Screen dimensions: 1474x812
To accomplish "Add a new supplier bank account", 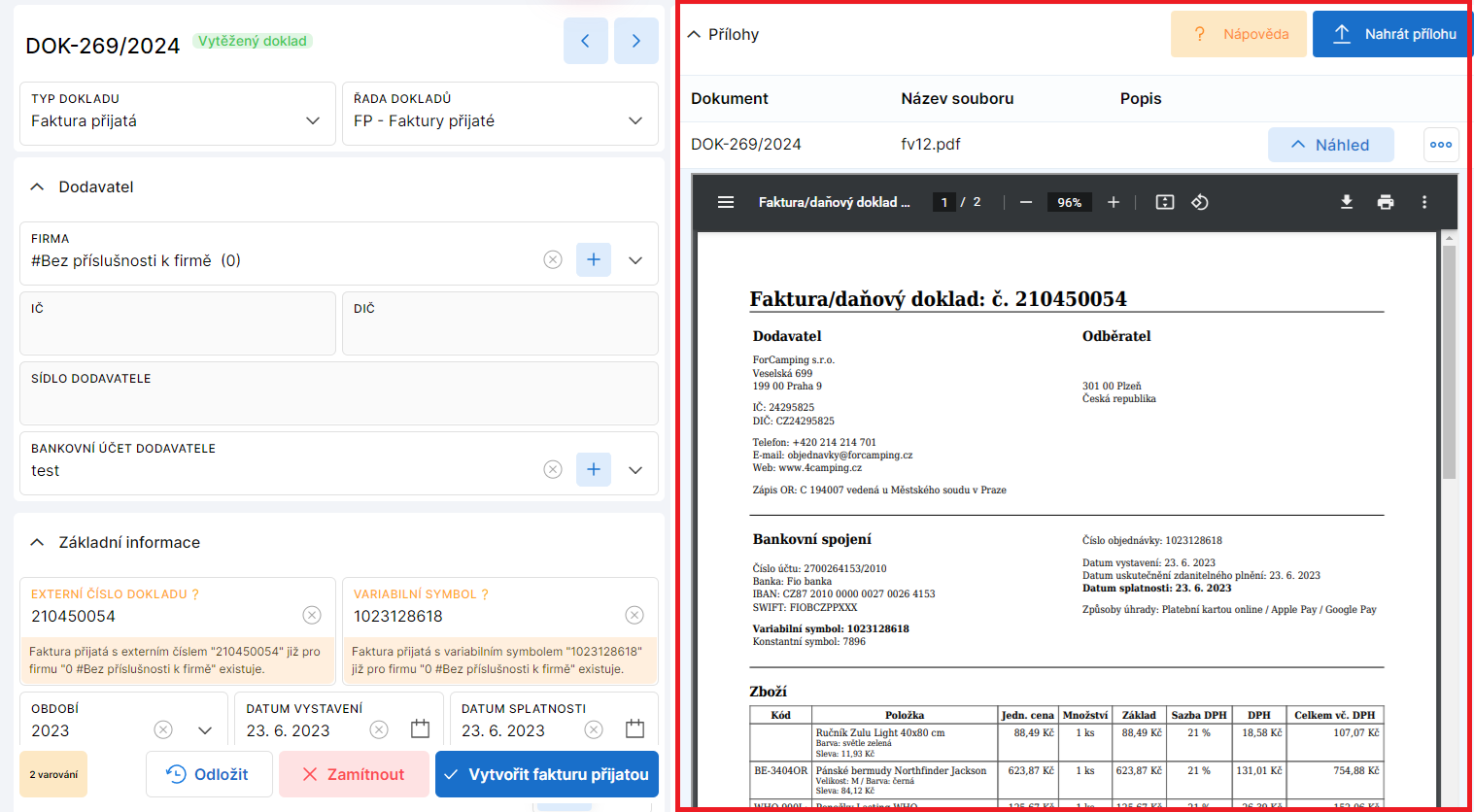I will tap(594, 469).
